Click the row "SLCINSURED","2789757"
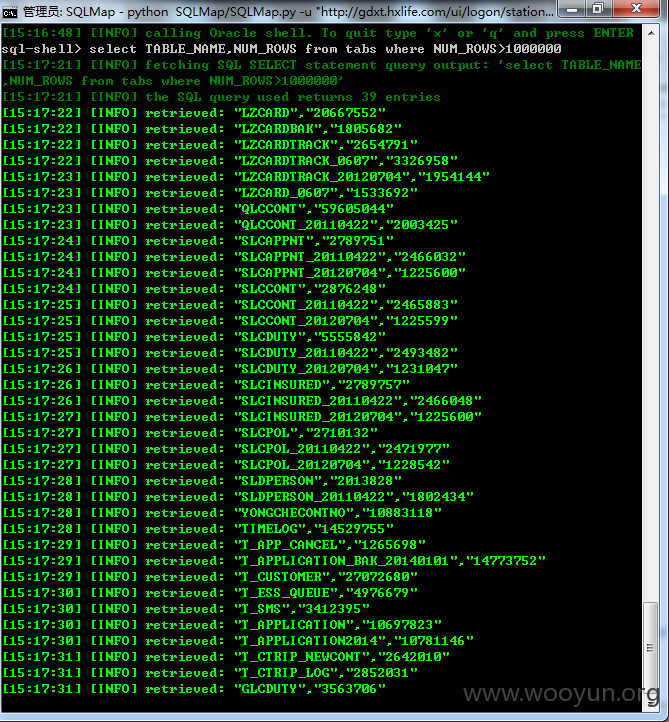The height and width of the screenshot is (722, 669). [206, 384]
